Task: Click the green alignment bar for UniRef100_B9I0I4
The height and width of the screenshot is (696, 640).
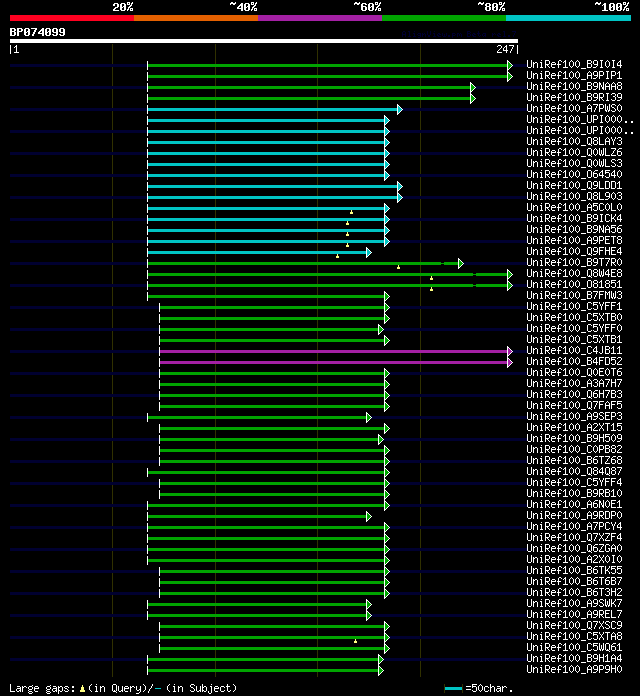Action: coord(328,65)
